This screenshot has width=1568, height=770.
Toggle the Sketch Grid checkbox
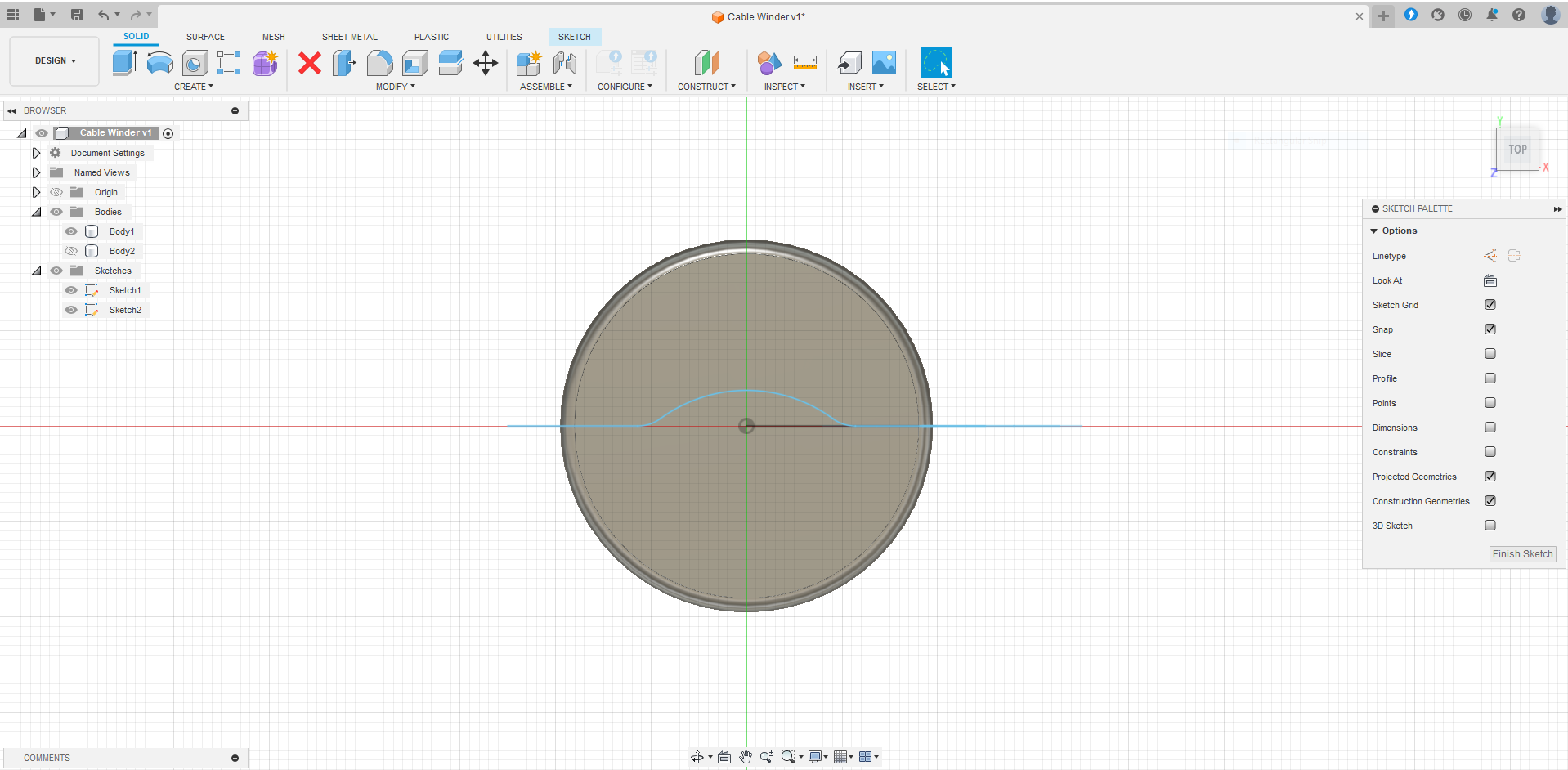tap(1490, 305)
